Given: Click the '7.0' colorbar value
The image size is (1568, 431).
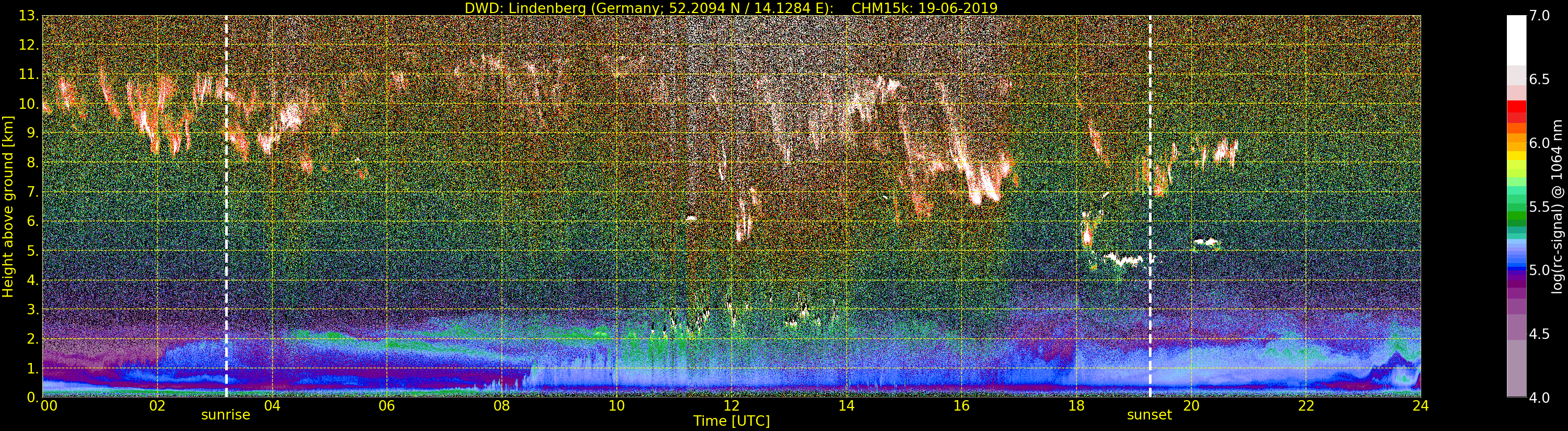Looking at the screenshot, I should click(x=1539, y=16).
